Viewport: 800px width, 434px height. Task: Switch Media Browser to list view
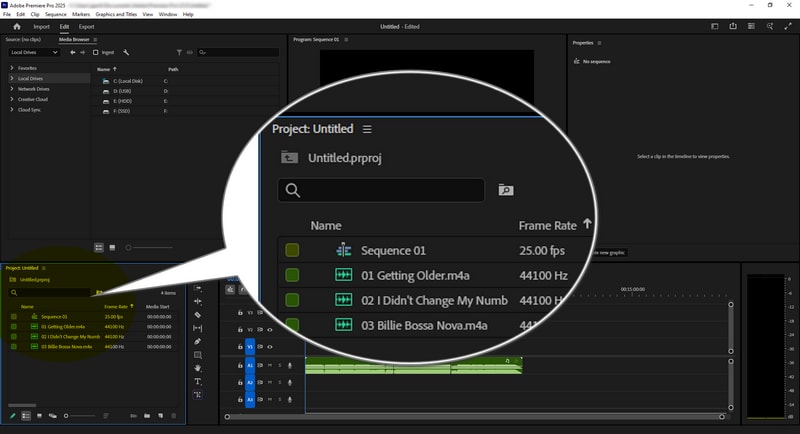pos(99,247)
